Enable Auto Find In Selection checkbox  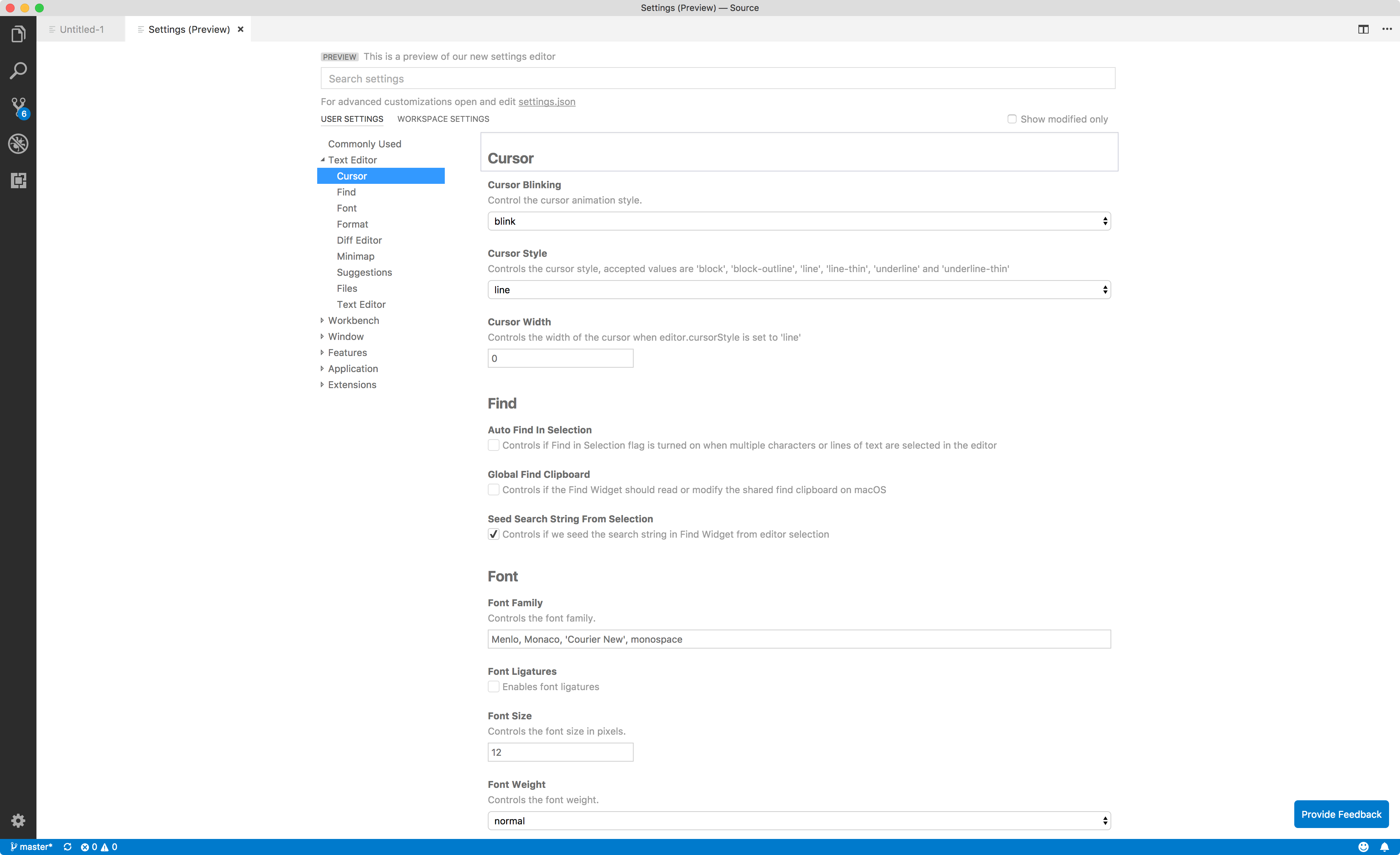pyautogui.click(x=493, y=445)
